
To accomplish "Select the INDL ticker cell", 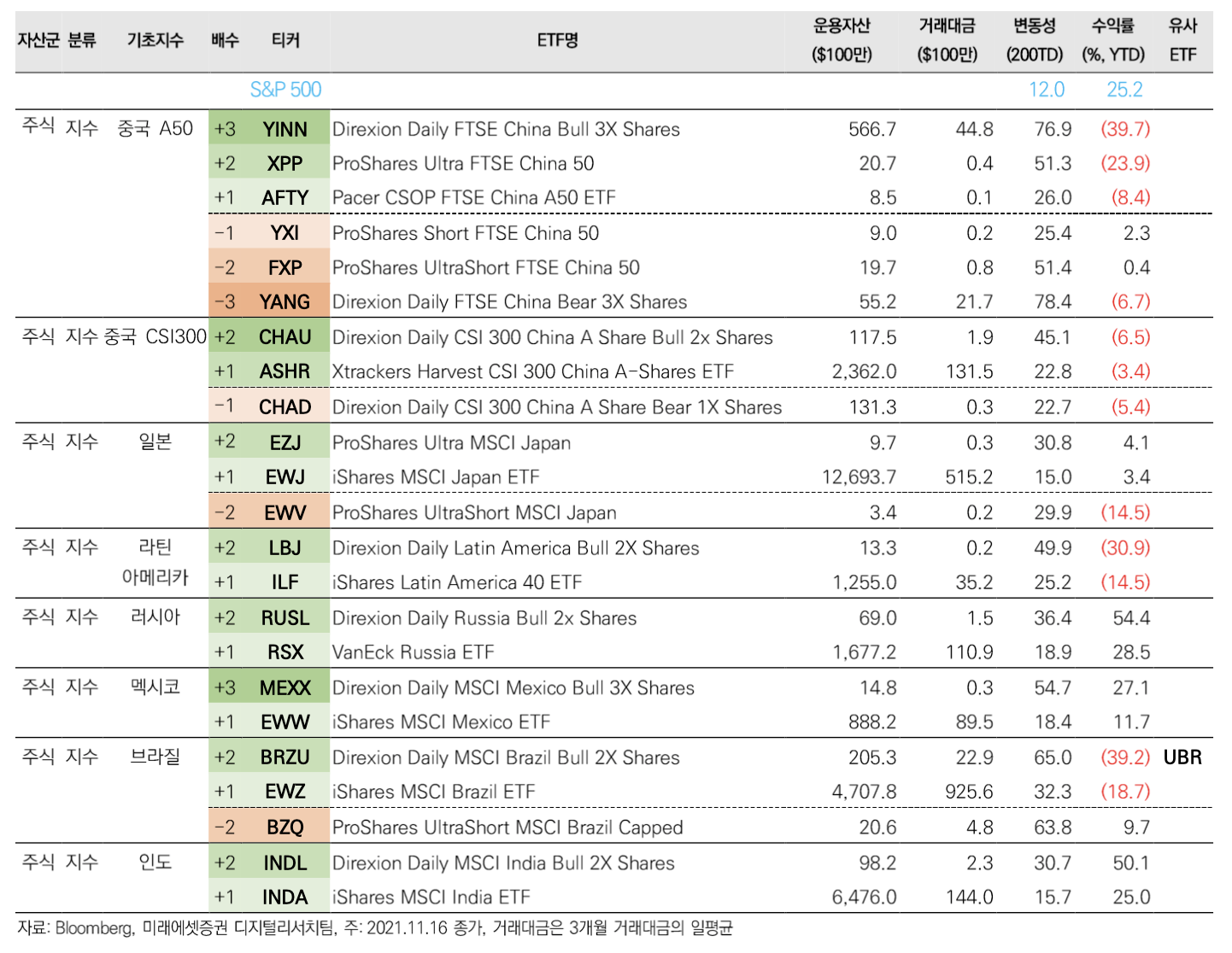I will coord(285,863).
